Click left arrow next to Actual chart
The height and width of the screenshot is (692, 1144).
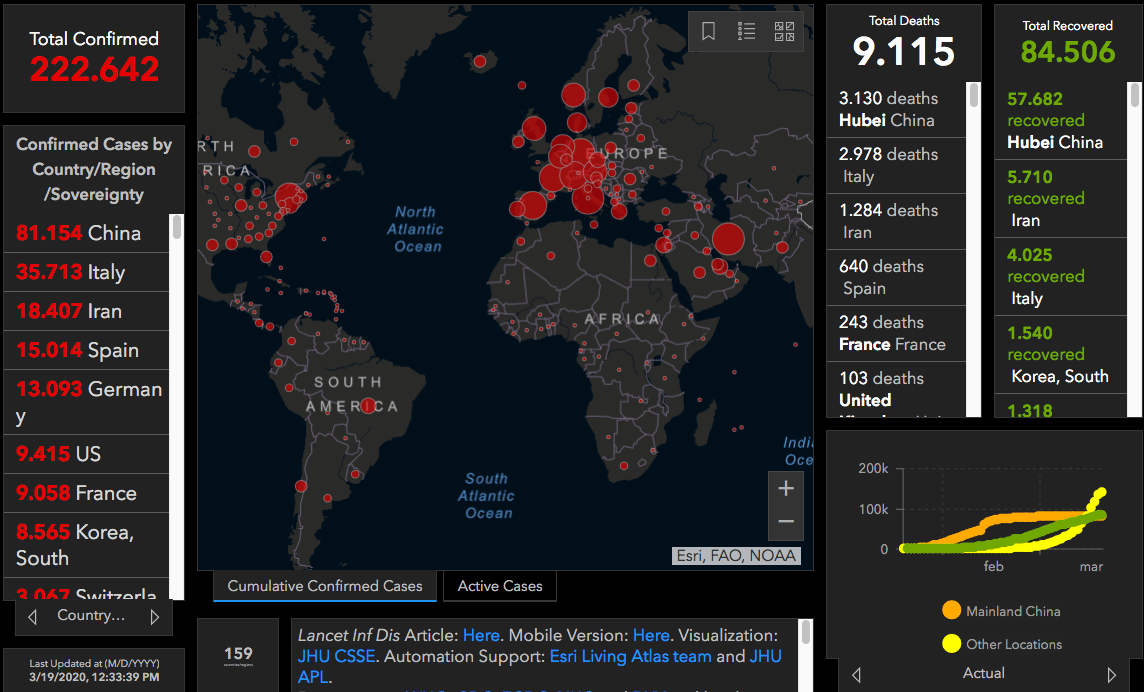(857, 674)
